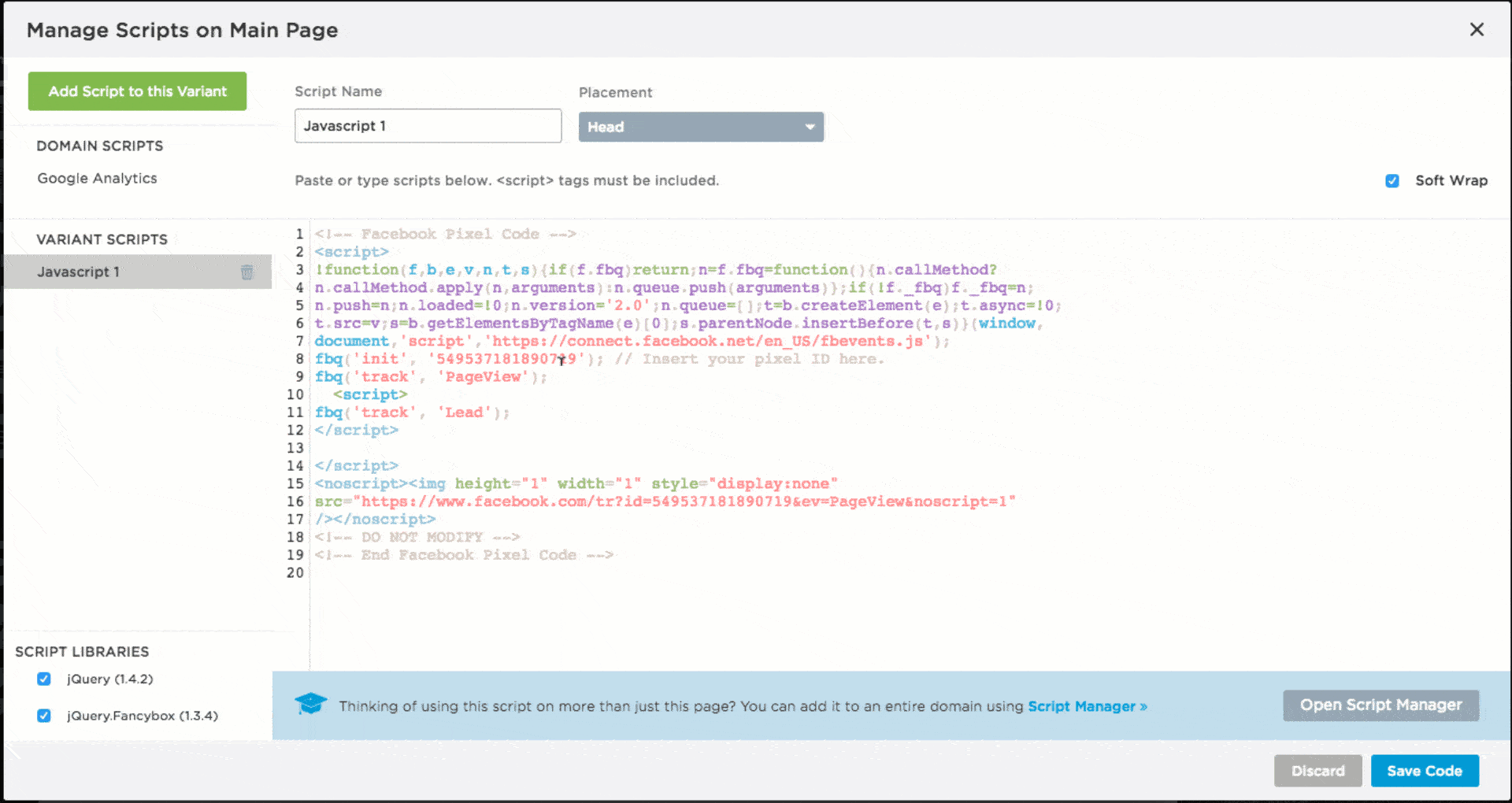Click fbq track Lead line
This screenshot has height=803, width=1512.
413,413
